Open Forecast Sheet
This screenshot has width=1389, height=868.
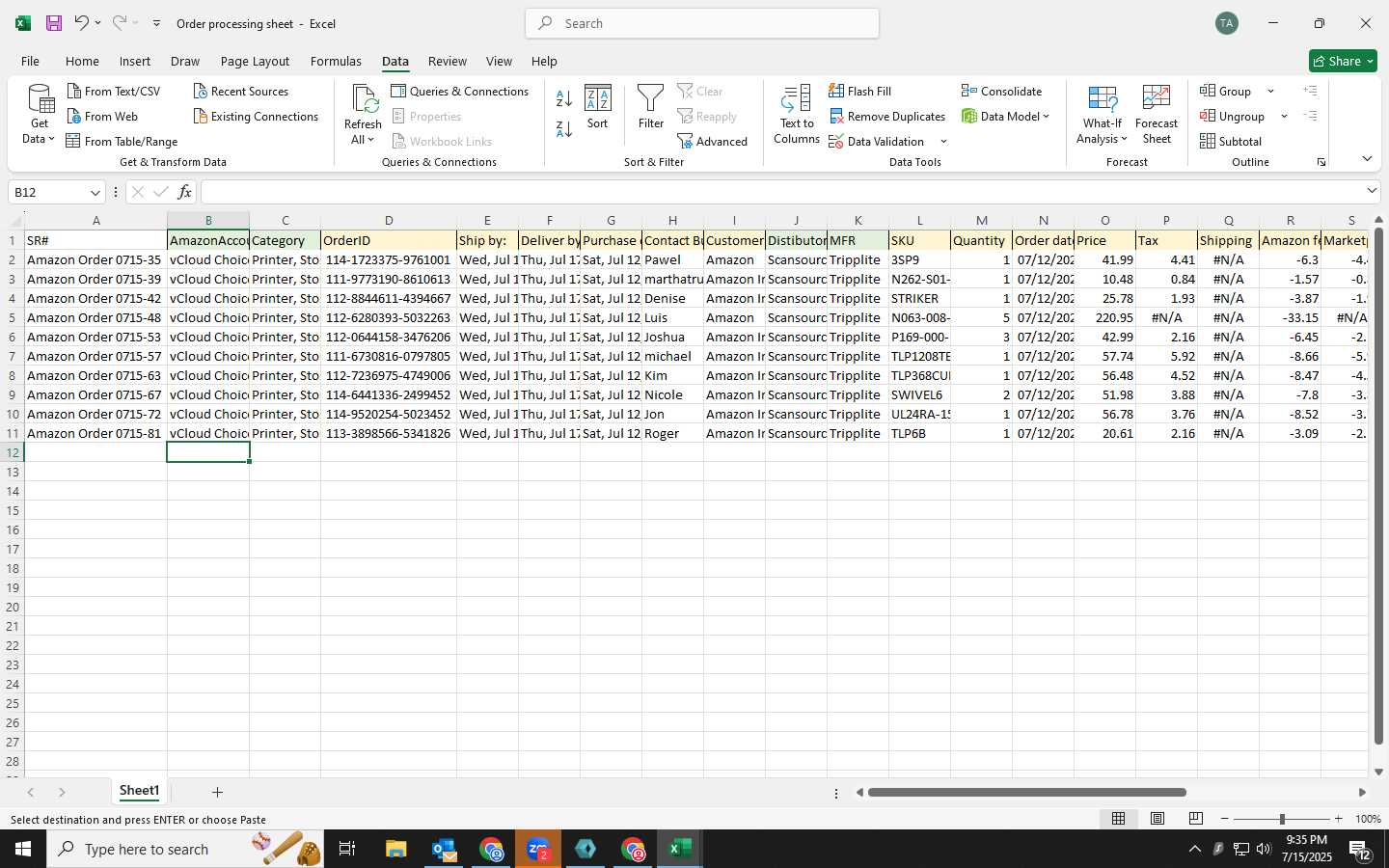[1157, 114]
